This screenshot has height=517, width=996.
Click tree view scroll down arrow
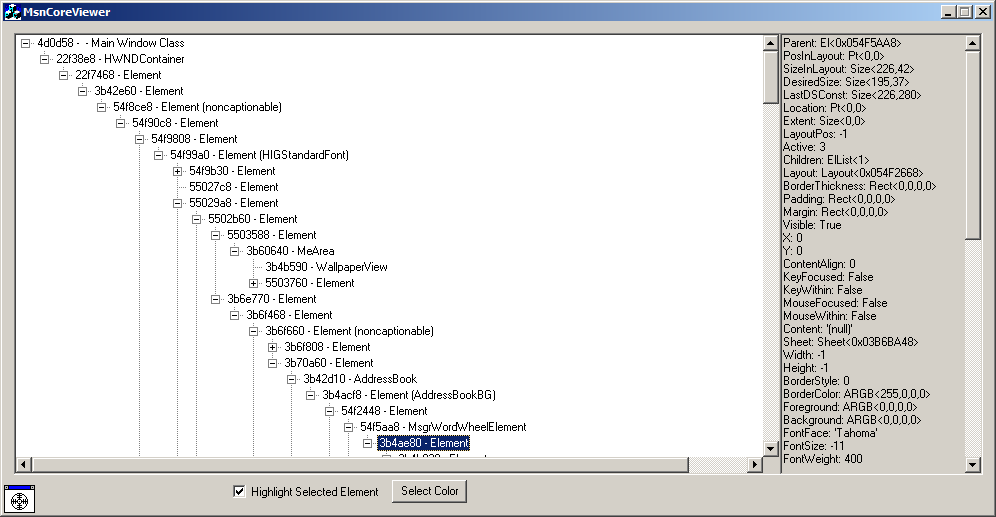770,449
